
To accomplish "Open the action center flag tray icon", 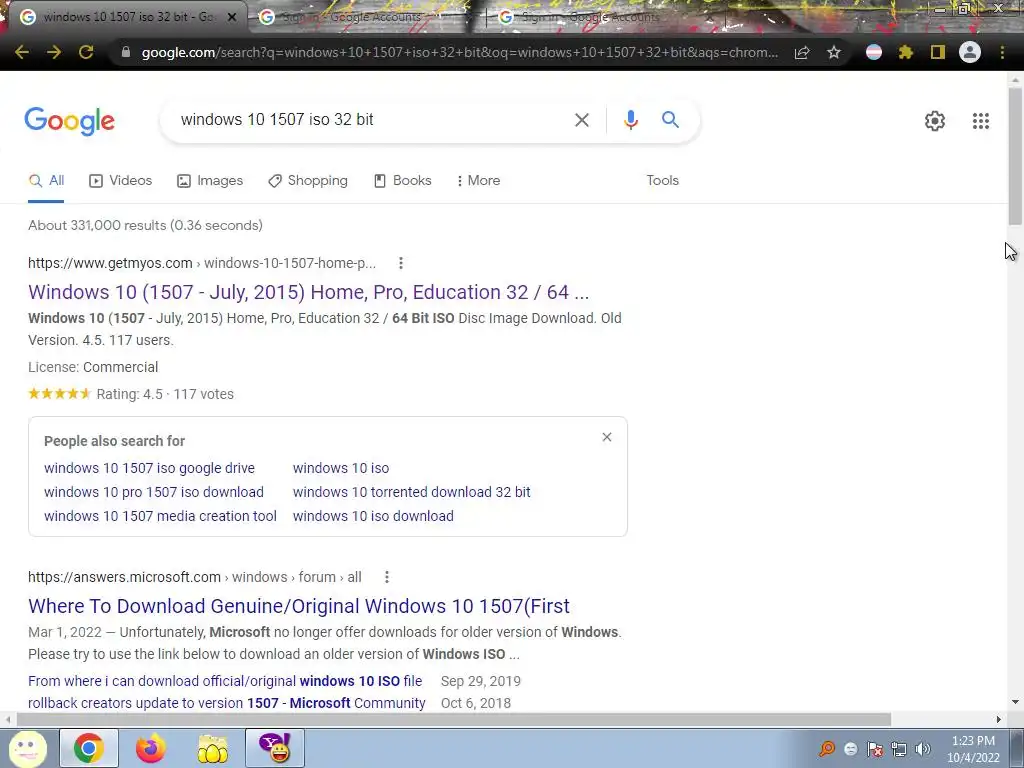I will pos(874,749).
